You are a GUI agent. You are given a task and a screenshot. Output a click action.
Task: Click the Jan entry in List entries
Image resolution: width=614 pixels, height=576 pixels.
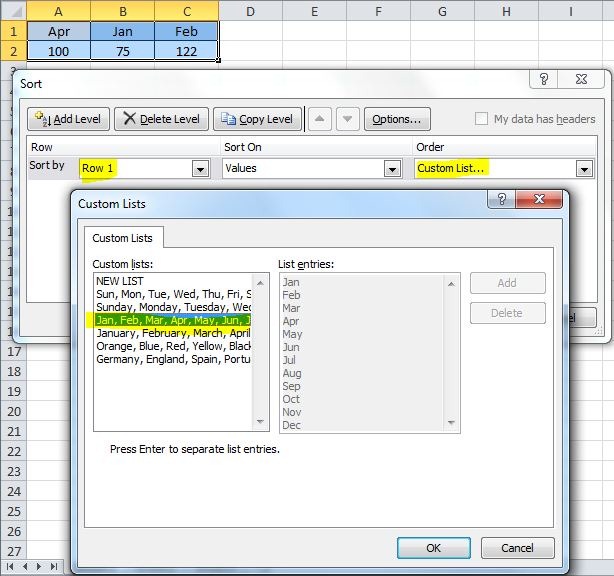point(291,282)
